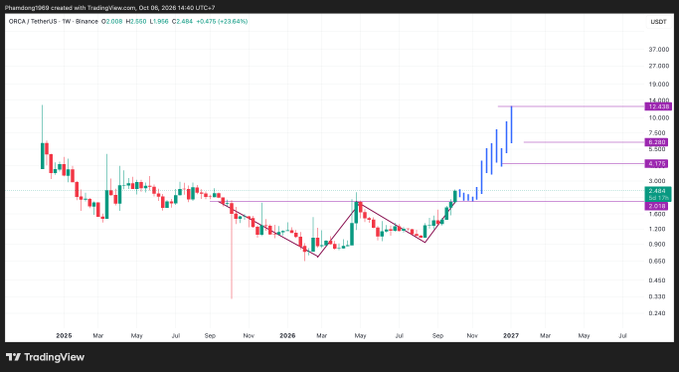Select the horizontal line at 12.438

click(571, 107)
